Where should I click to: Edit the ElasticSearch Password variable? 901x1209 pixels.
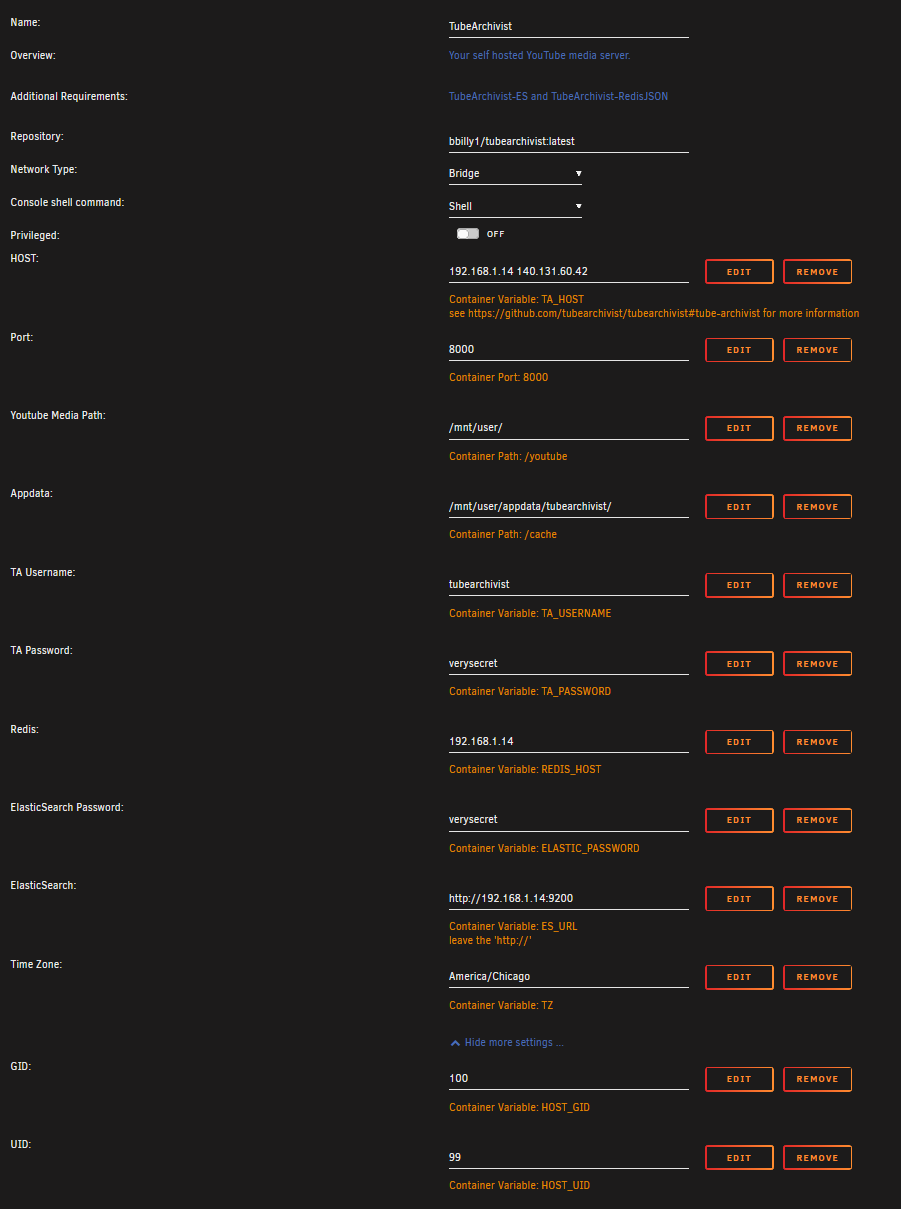739,820
